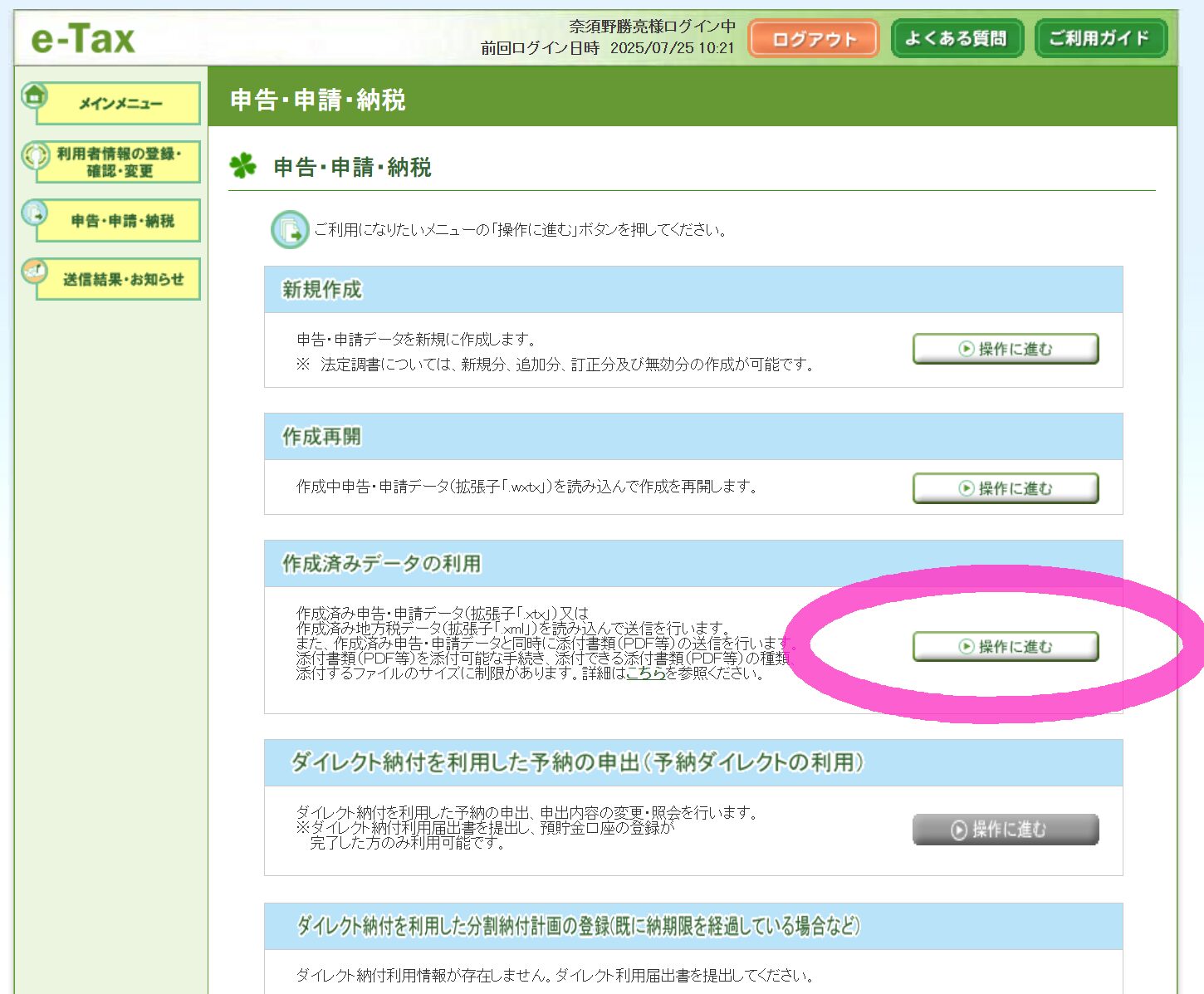Click 操作に進む under 作成再開
Viewport: 1204px width, 994px height.
[x=1006, y=488]
